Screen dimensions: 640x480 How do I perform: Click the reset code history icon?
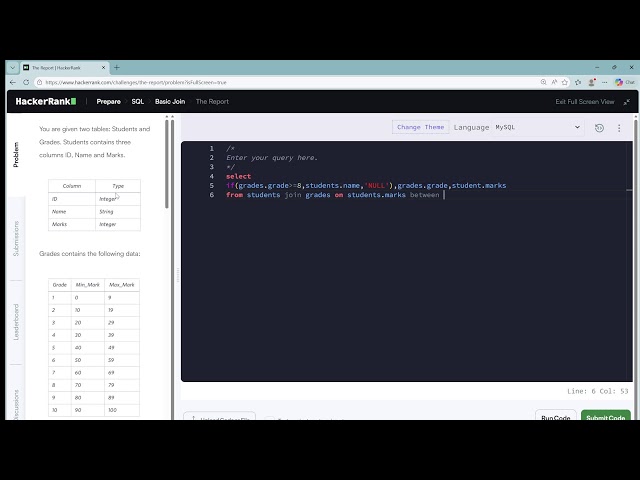point(599,128)
